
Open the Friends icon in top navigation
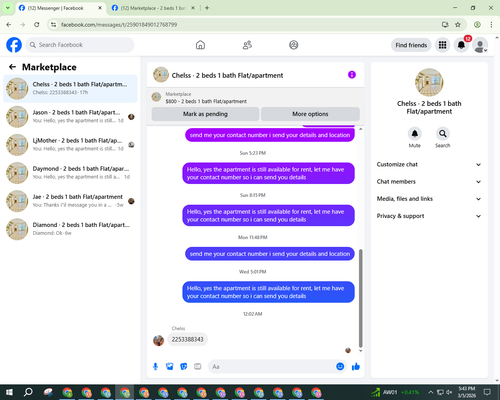click(x=247, y=45)
